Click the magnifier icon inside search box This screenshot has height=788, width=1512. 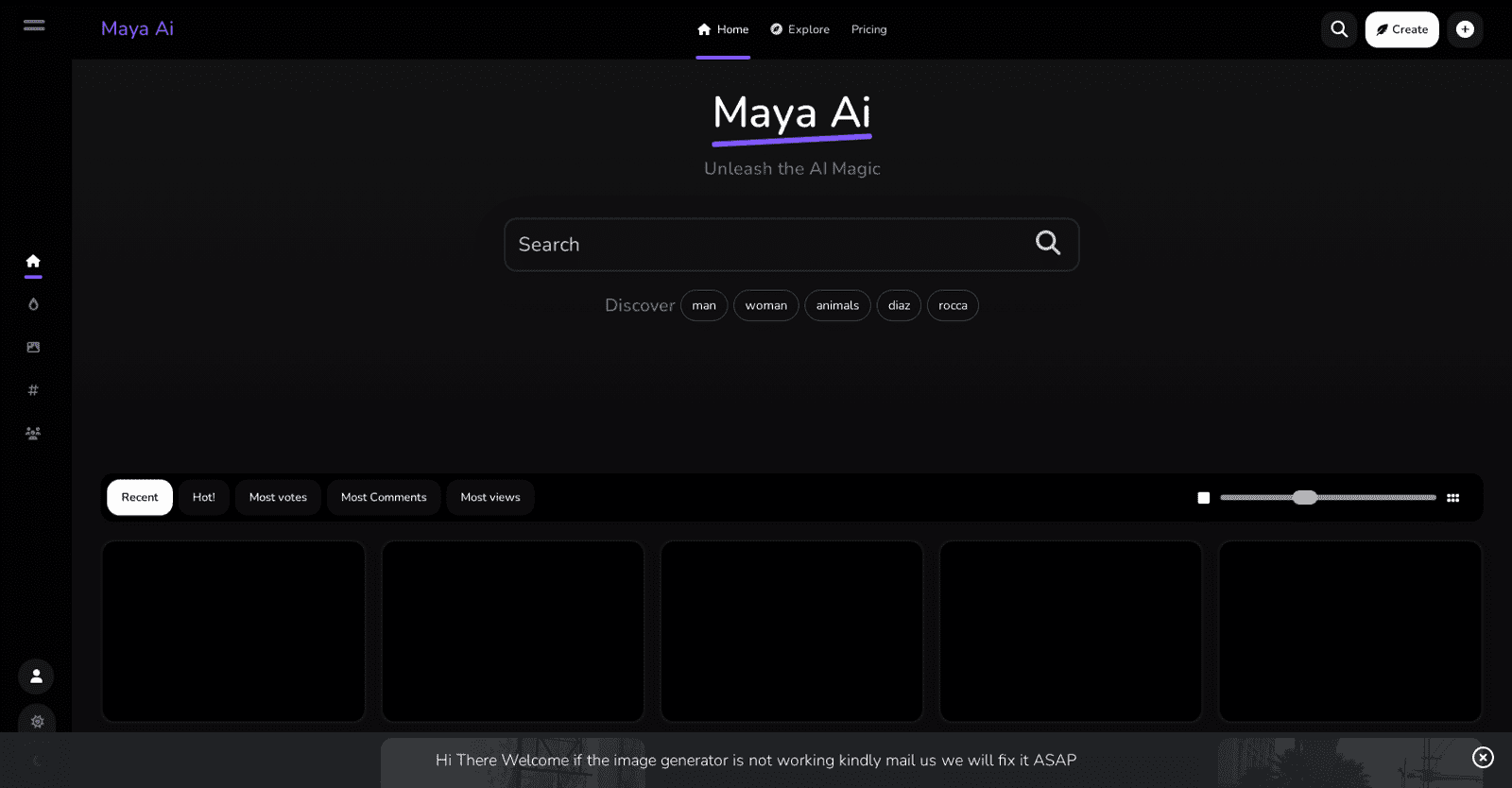(1048, 243)
